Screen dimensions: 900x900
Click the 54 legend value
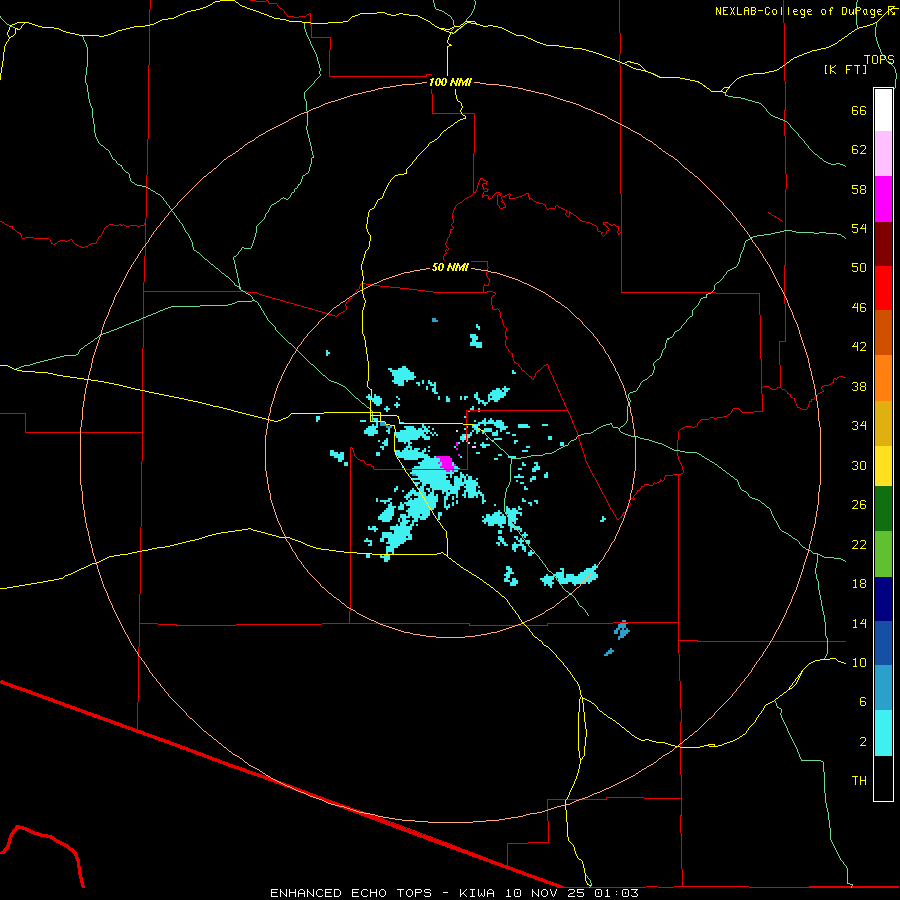click(x=859, y=228)
